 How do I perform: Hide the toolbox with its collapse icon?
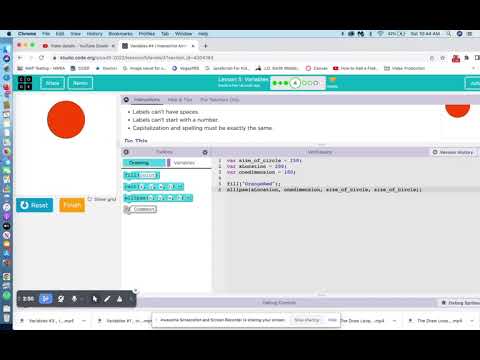(x=126, y=152)
